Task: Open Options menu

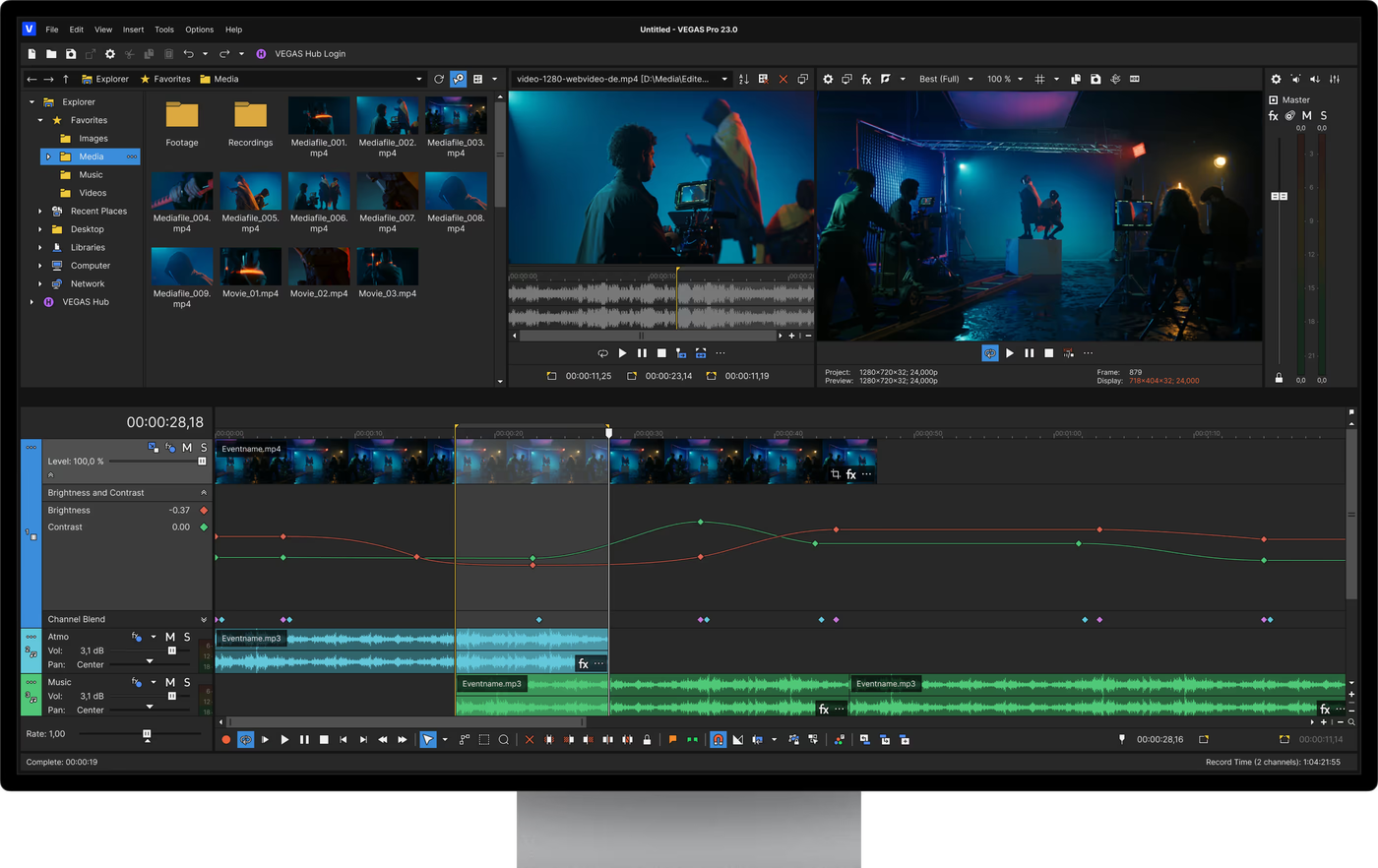Action: (199, 30)
